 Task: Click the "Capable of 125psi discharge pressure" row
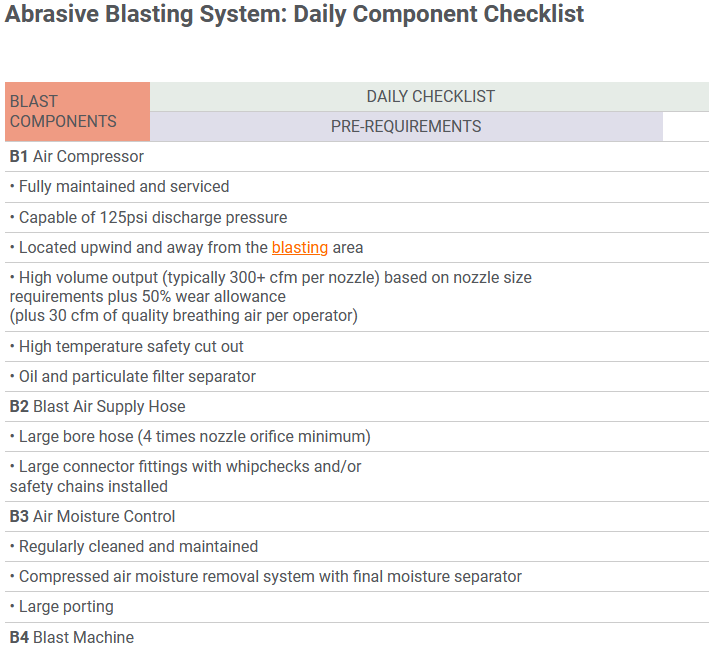[x=148, y=217]
